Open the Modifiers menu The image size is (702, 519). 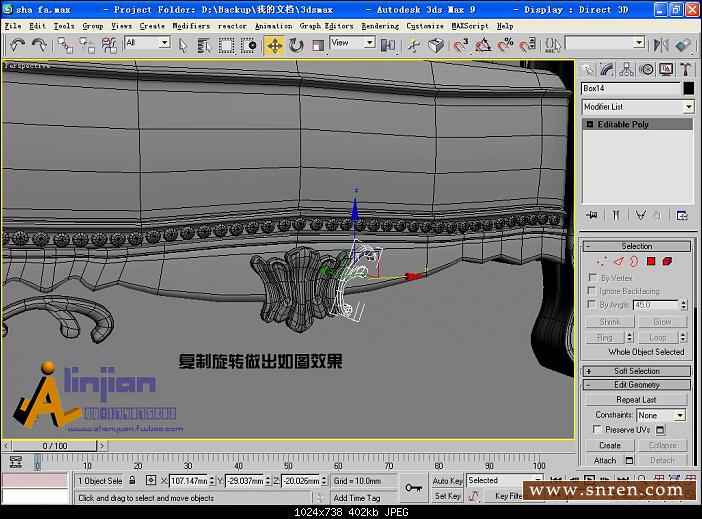click(190, 26)
